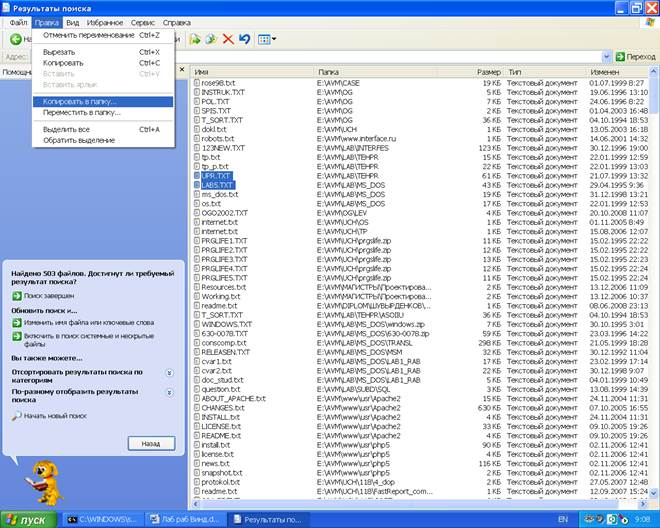Sort by the Размер column header

point(470,72)
